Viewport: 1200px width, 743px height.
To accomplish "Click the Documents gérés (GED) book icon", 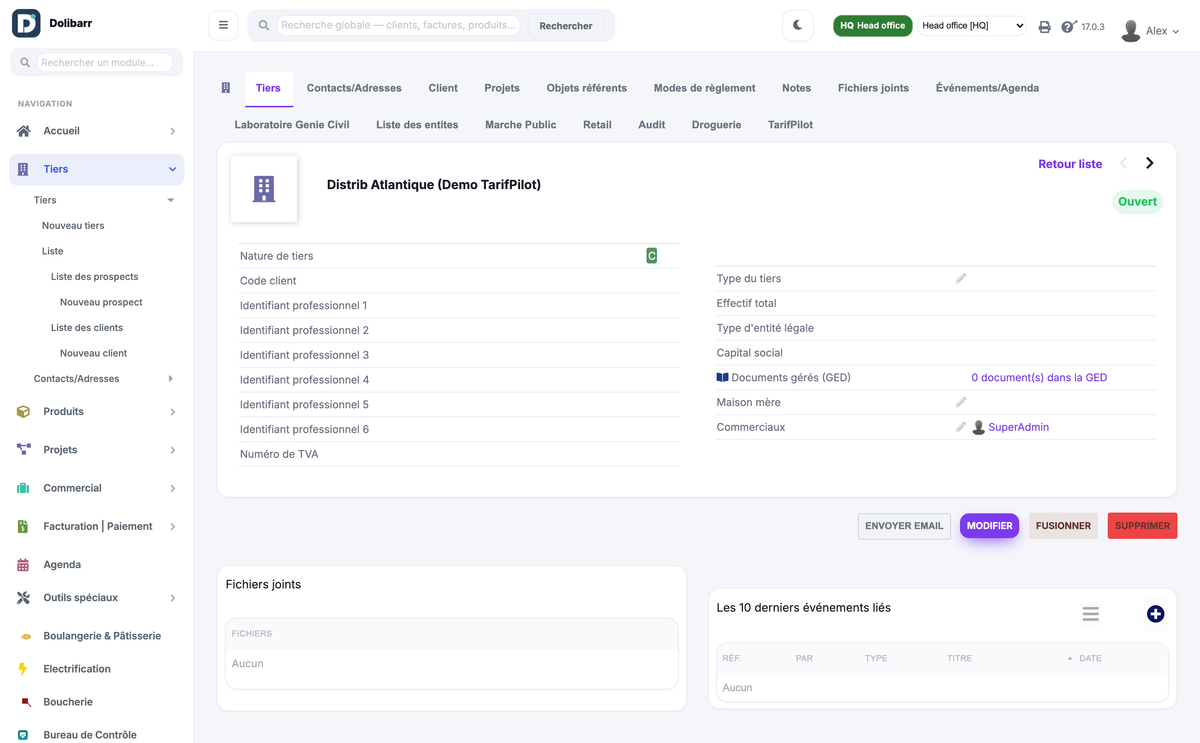I will pos(723,378).
